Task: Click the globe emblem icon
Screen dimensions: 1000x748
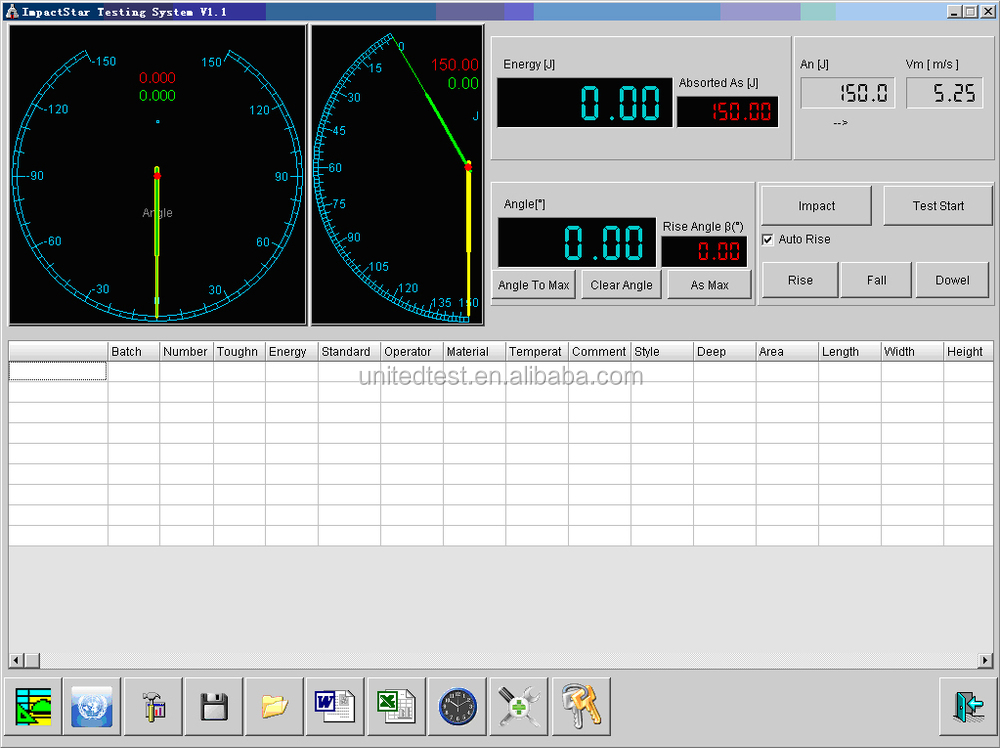Action: tap(92, 706)
